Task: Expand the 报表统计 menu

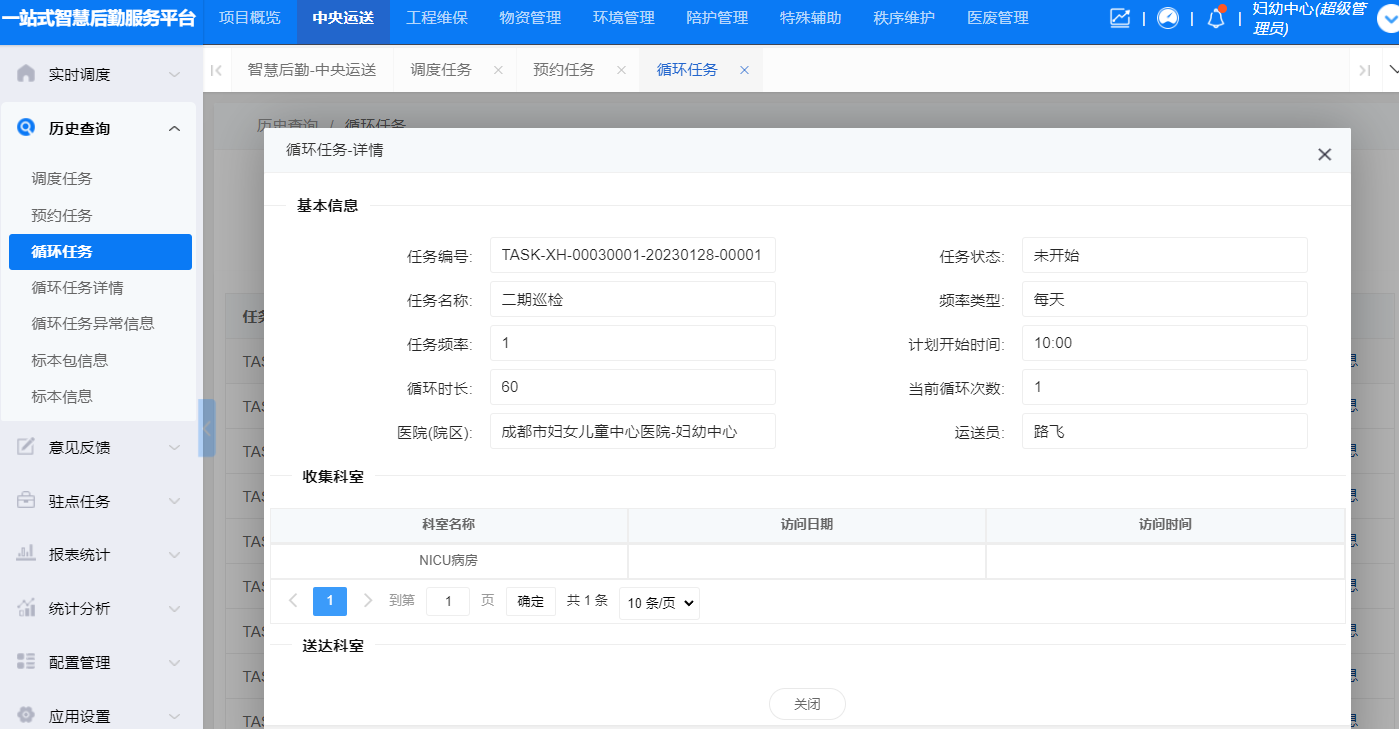Action: tap(174, 555)
